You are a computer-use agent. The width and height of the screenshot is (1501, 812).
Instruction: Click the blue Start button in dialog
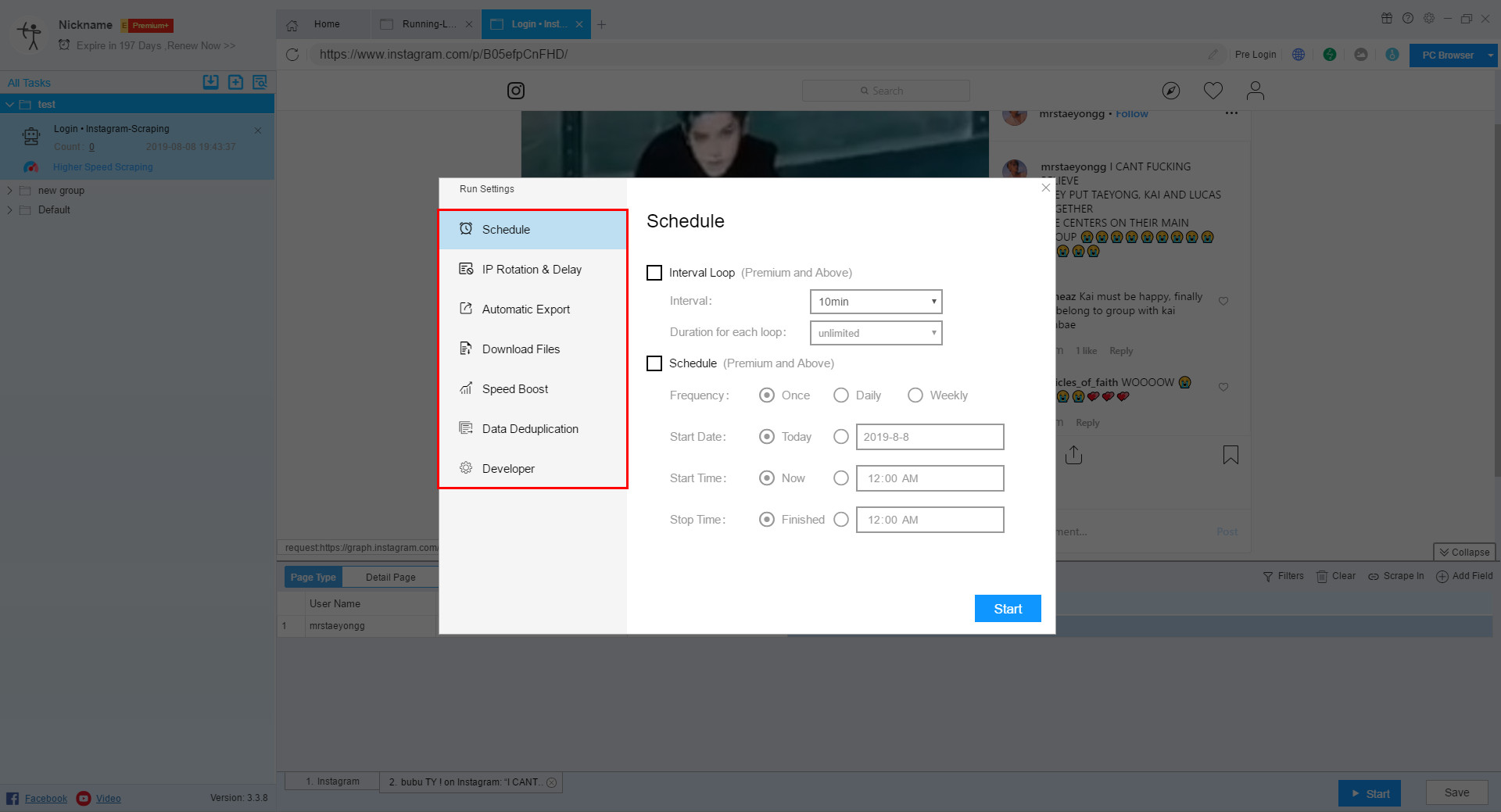[1008, 609]
